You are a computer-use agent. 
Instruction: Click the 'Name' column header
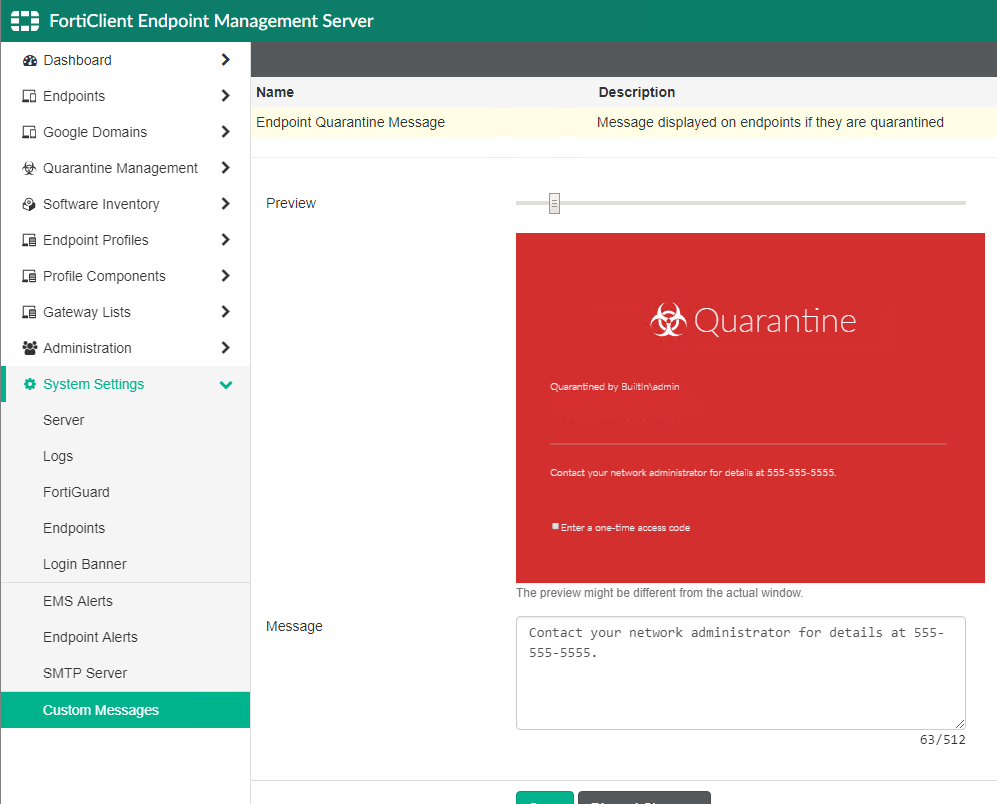pyautogui.click(x=275, y=92)
